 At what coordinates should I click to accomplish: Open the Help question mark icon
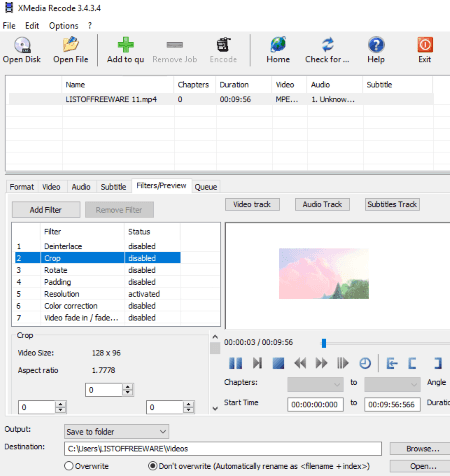(x=376, y=45)
